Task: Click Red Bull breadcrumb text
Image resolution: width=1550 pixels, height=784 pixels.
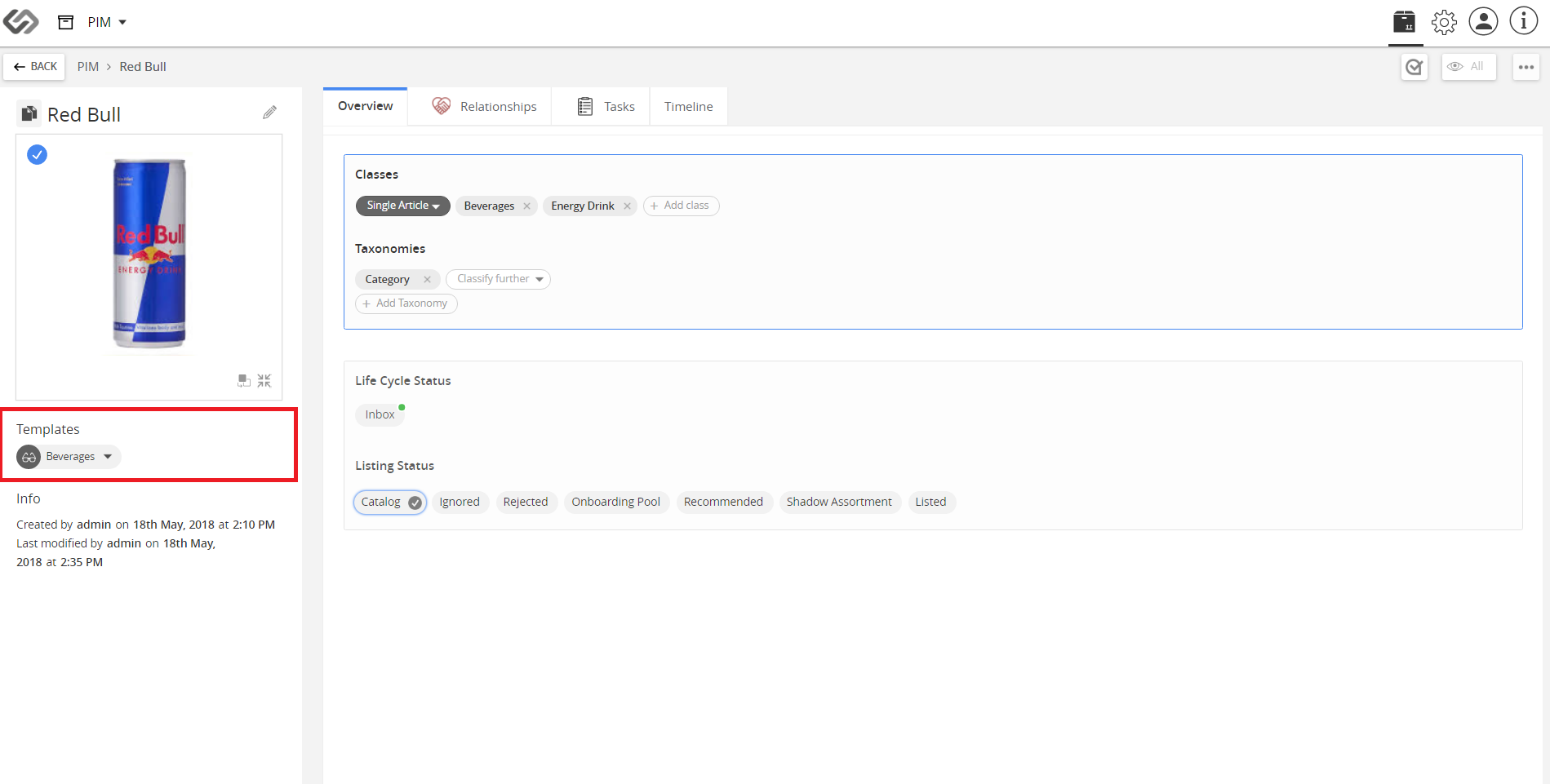Action: coord(143,67)
